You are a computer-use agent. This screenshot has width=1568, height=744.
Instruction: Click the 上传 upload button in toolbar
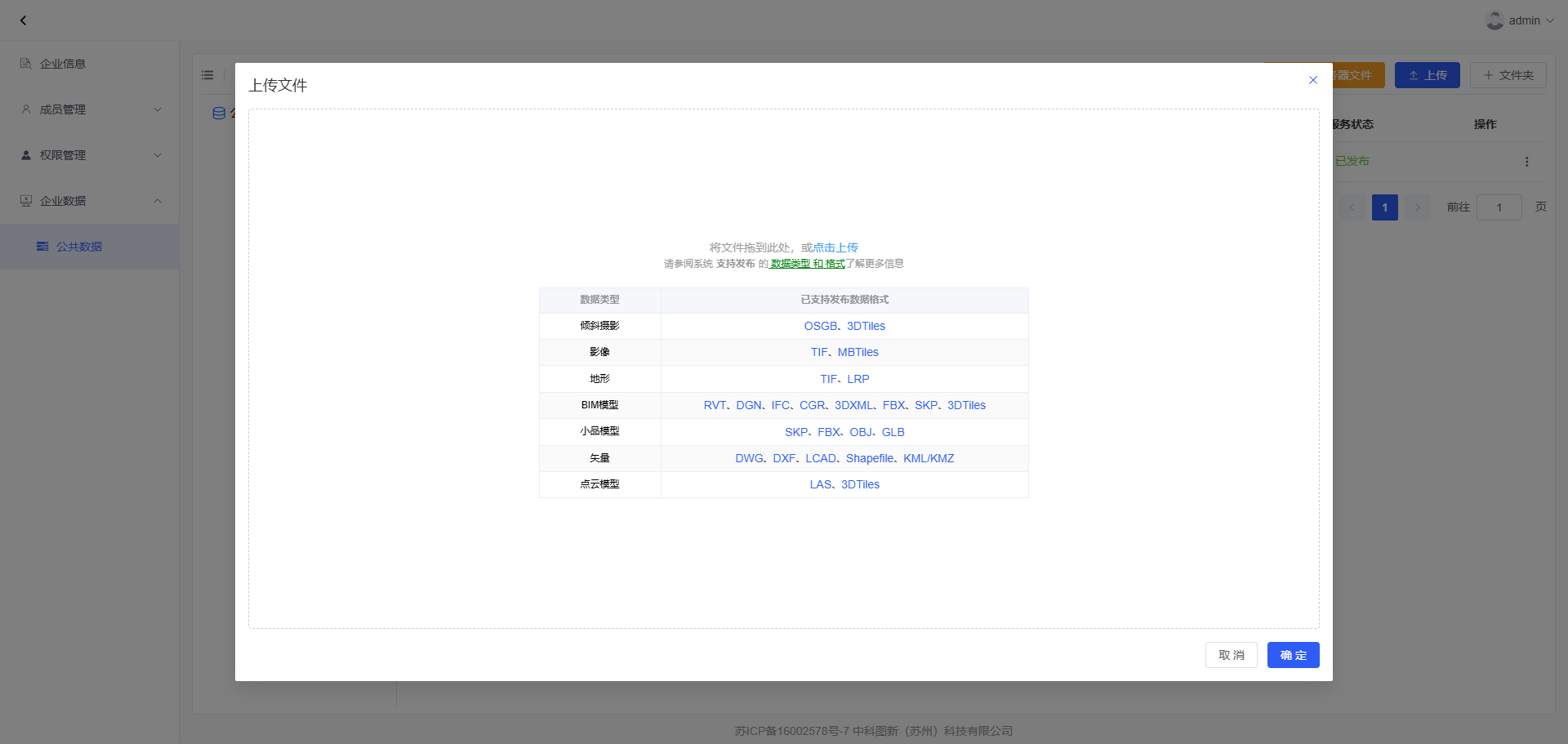(1427, 75)
